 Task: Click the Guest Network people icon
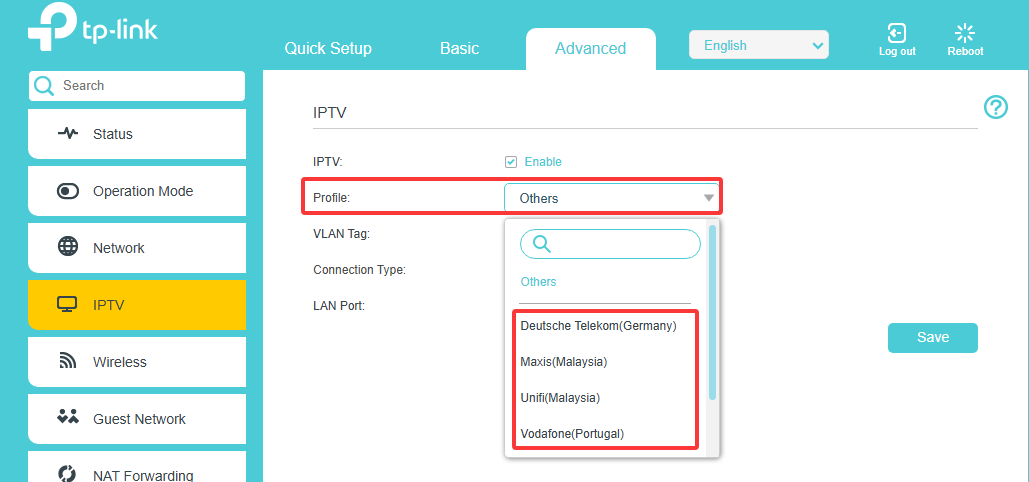[68, 416]
